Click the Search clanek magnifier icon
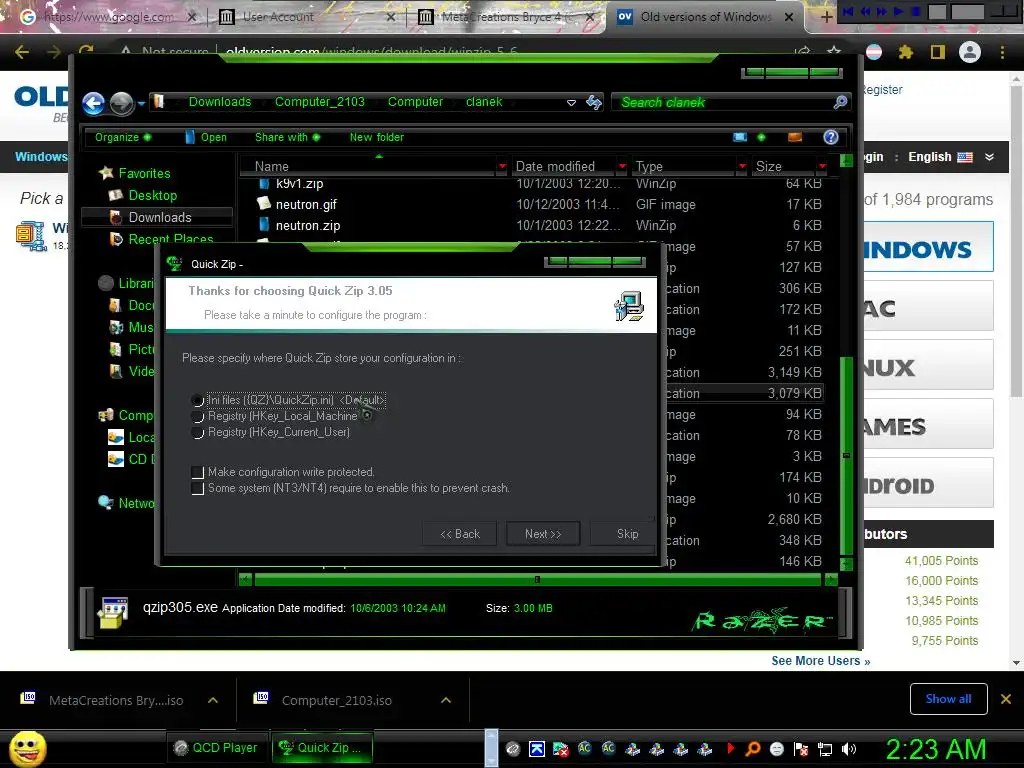The width and height of the screenshot is (1024, 768). click(840, 102)
